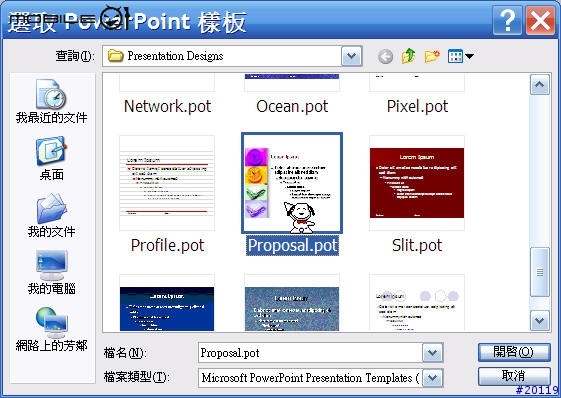Screen dimensions: 561x398
Task: Expand the 檔名 file name dropdown
Action: click(x=432, y=353)
